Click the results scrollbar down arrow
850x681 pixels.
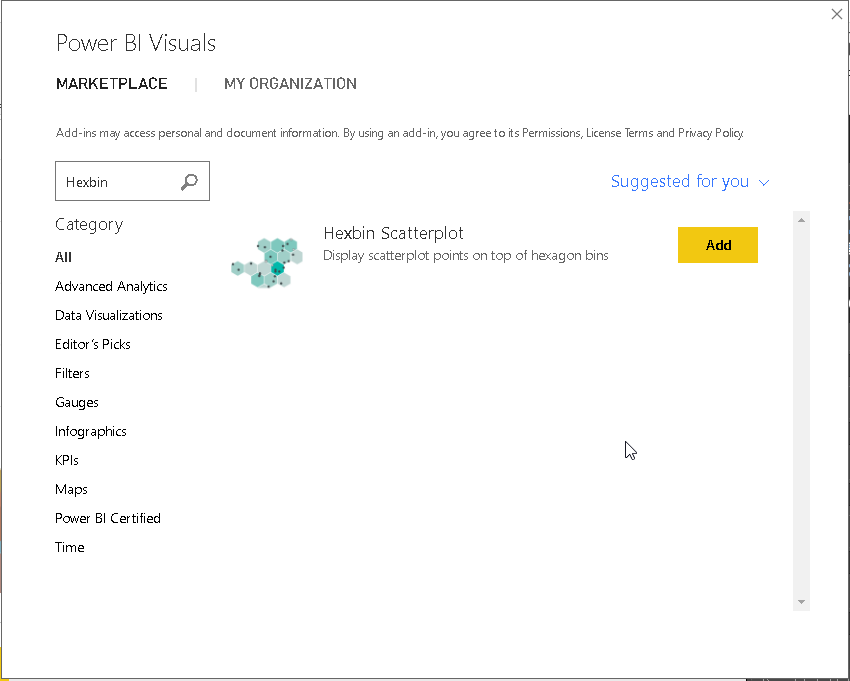(x=801, y=602)
